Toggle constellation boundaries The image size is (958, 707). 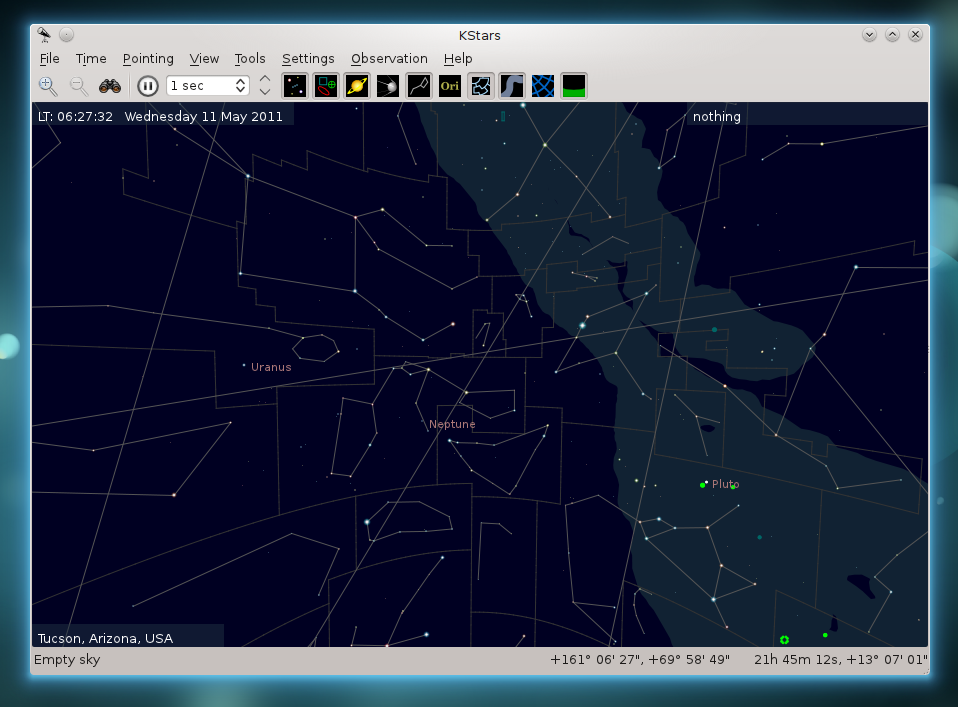481,86
